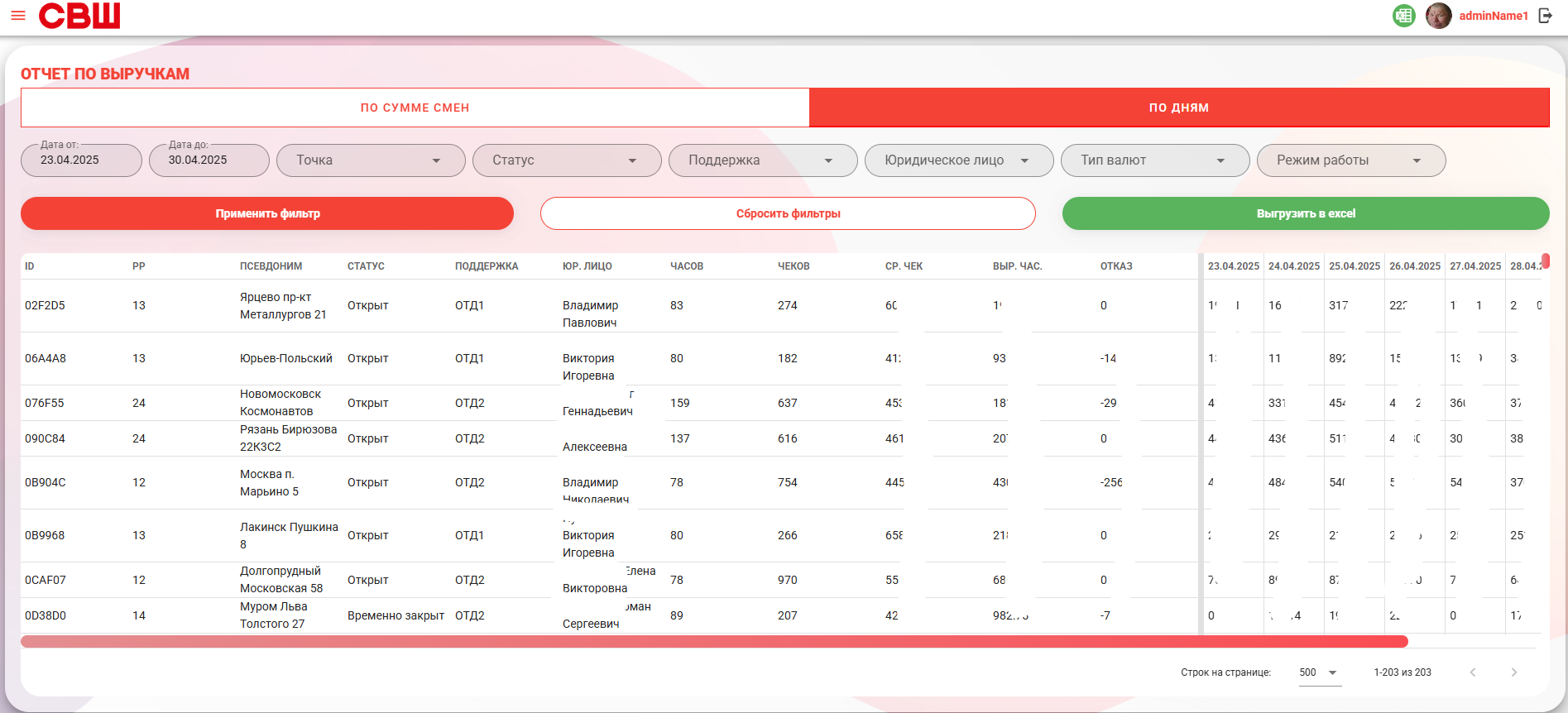Switch to По сумме смен tab

click(415, 108)
